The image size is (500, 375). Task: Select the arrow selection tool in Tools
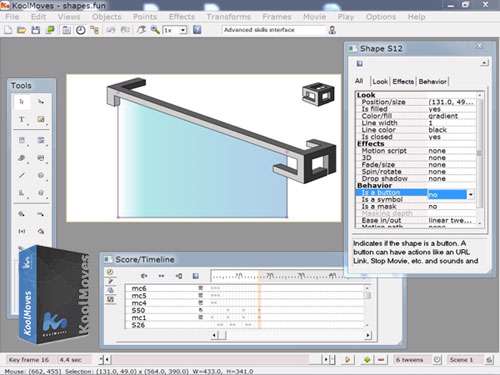(x=22, y=102)
